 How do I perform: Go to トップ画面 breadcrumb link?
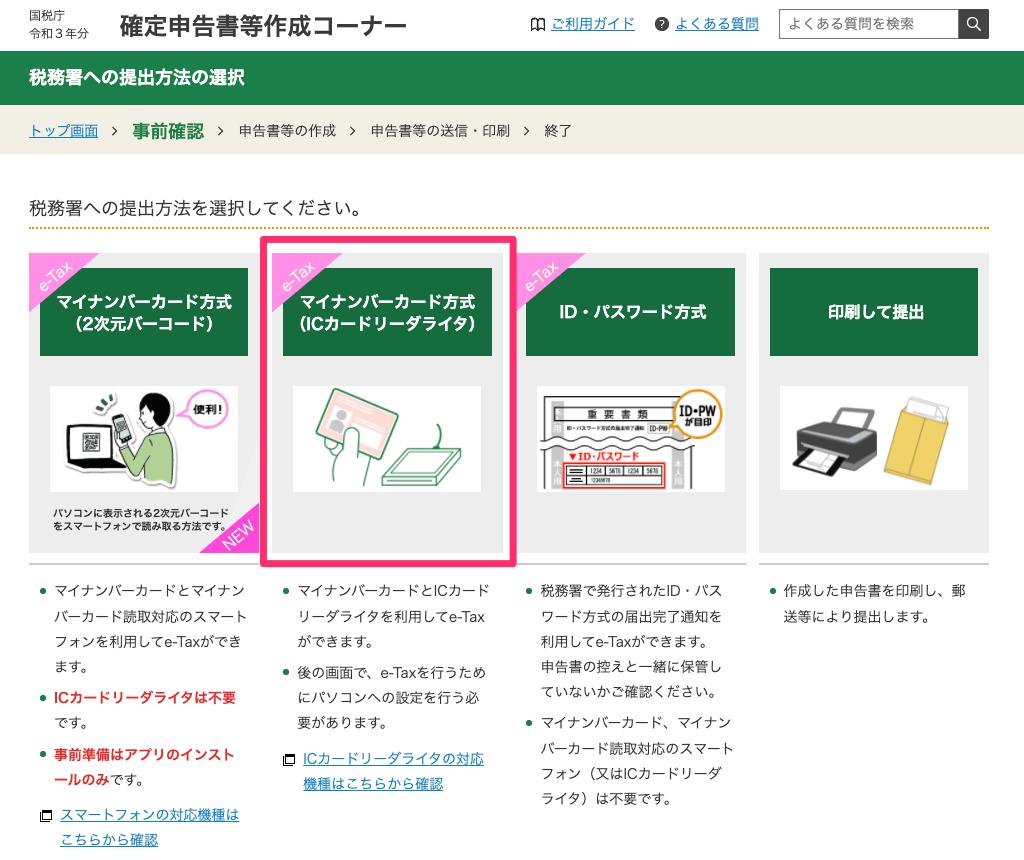pos(63,131)
